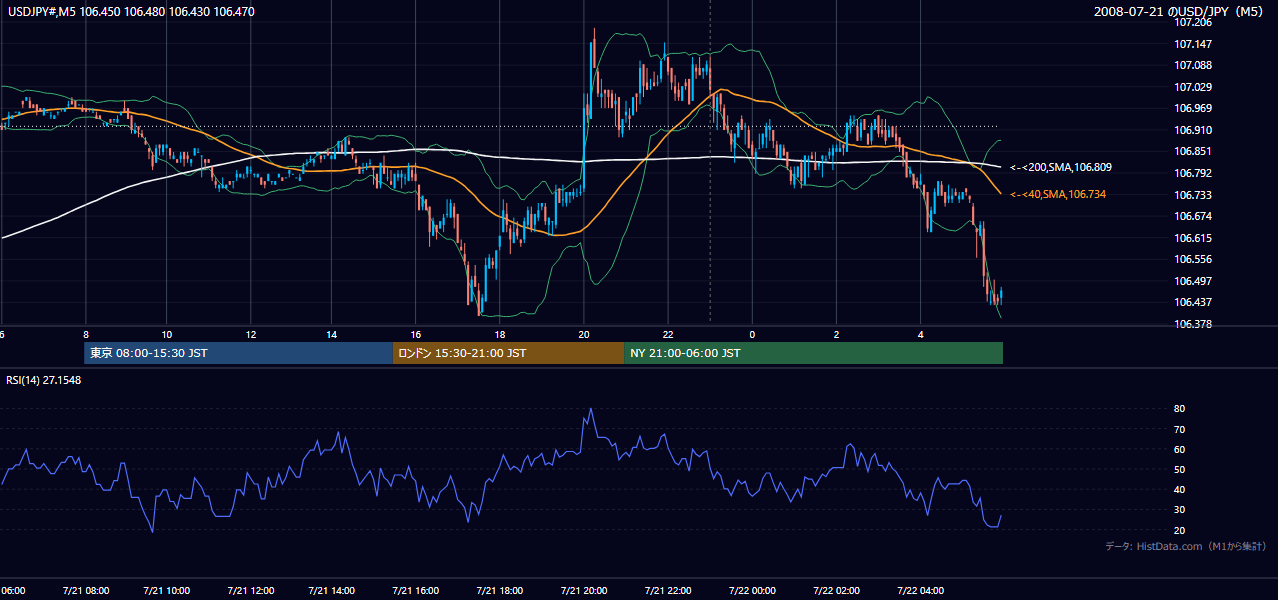Viewport: 1278px width, 600px height.
Task: Select the Tokyo 08:00-15:30 JST session bar
Action: point(238,353)
